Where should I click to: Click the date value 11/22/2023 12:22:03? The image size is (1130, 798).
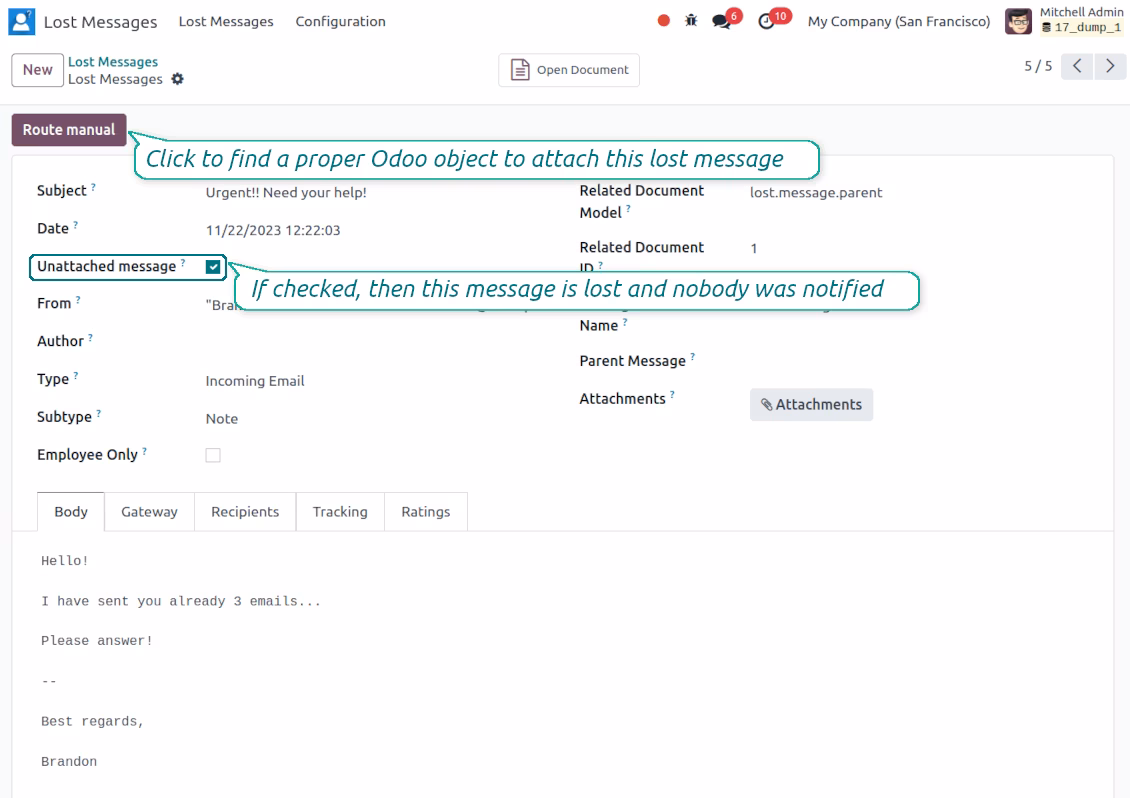click(273, 231)
